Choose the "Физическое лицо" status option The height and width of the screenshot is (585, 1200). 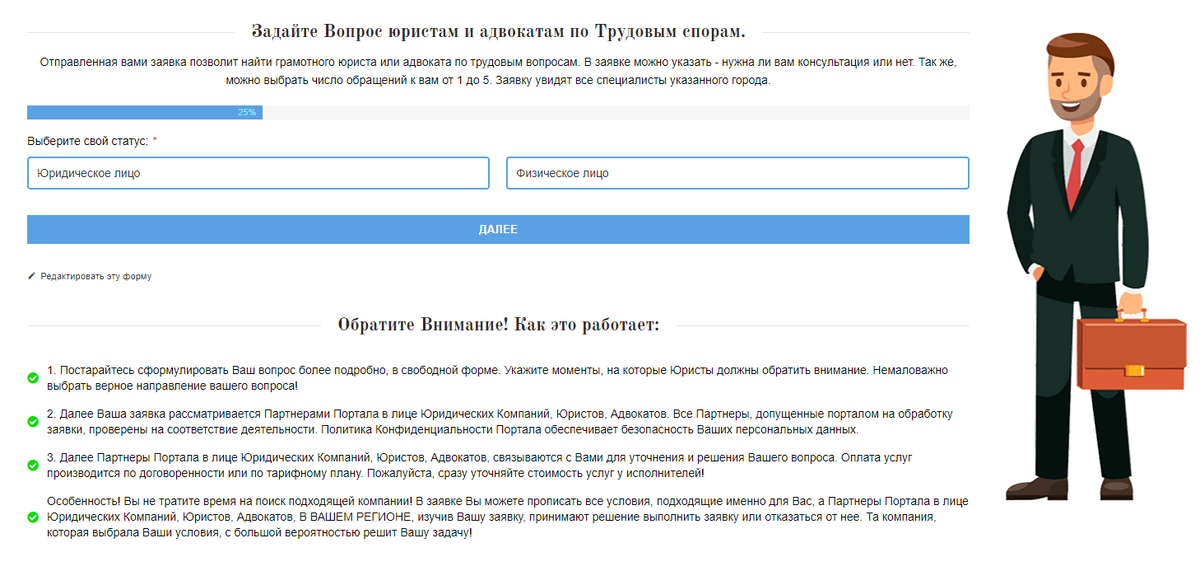pos(738,173)
